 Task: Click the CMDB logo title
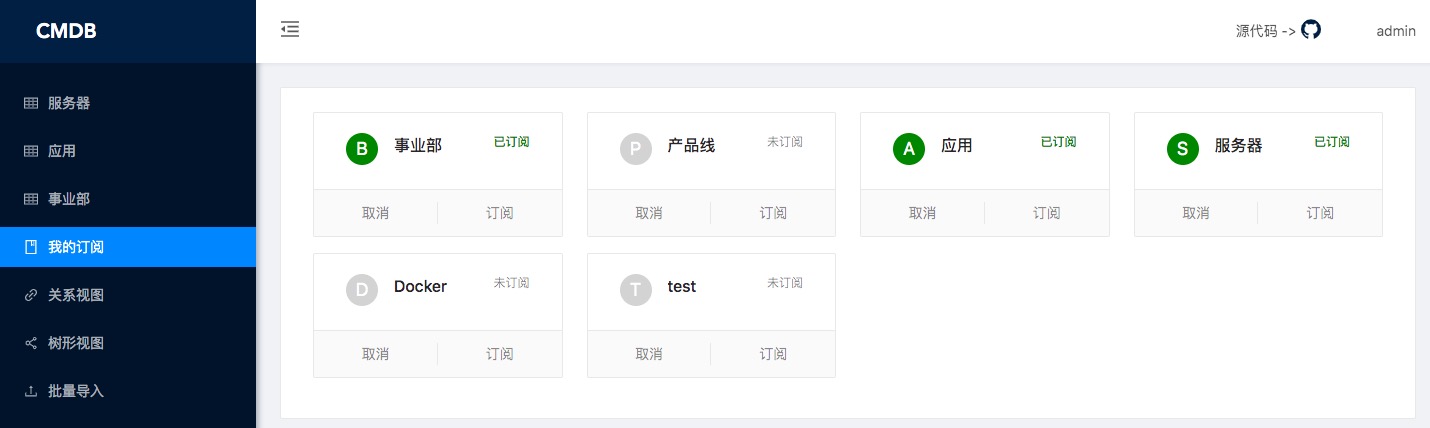tap(66, 31)
